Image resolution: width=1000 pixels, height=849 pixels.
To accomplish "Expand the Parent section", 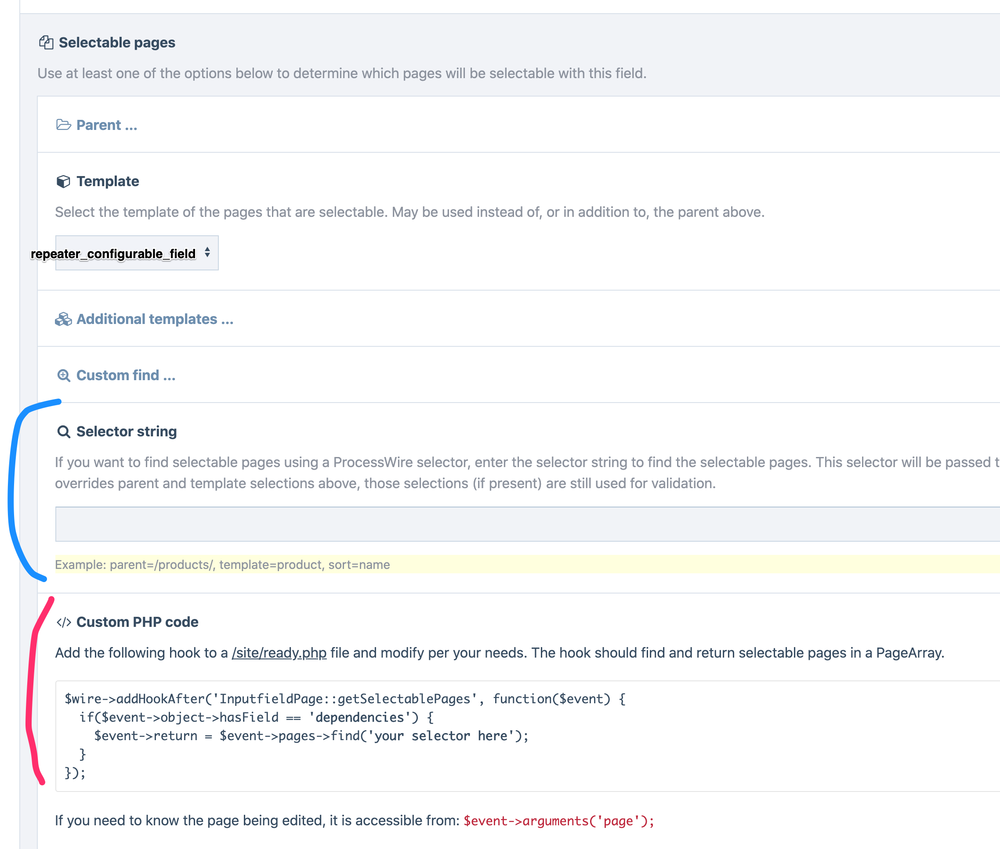I will click(x=106, y=125).
